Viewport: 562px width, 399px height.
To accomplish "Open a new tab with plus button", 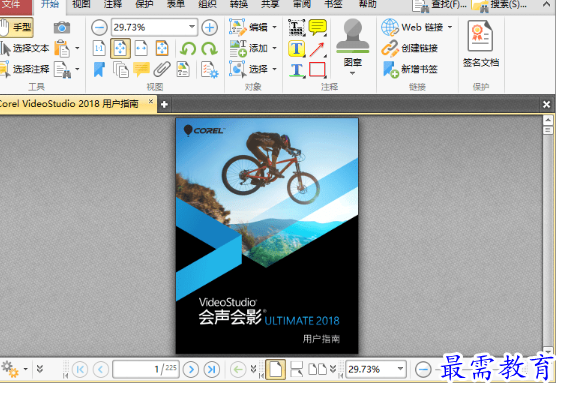I will pyautogui.click(x=164, y=104).
